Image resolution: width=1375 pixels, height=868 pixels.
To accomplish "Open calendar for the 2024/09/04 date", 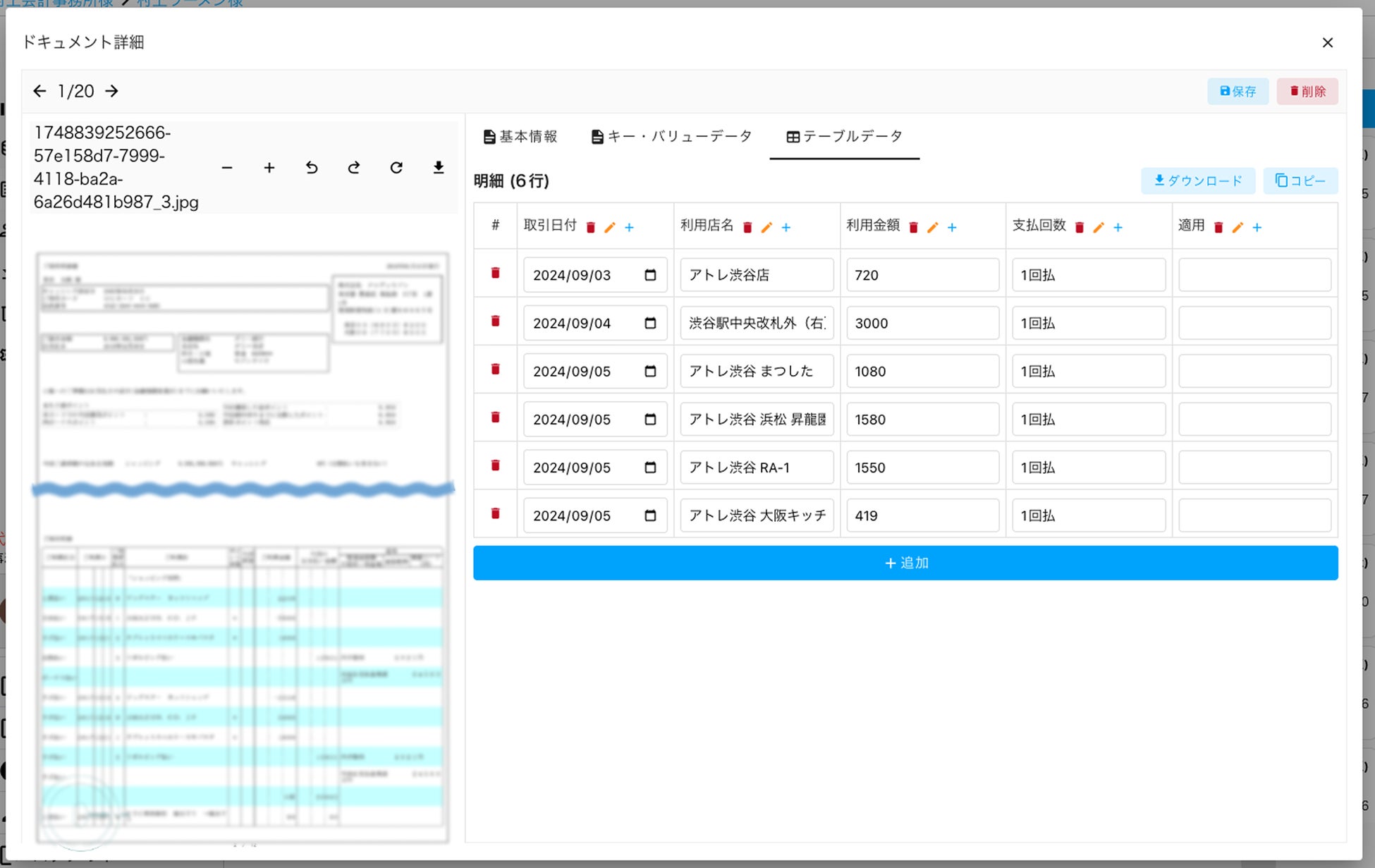I will click(x=650, y=323).
